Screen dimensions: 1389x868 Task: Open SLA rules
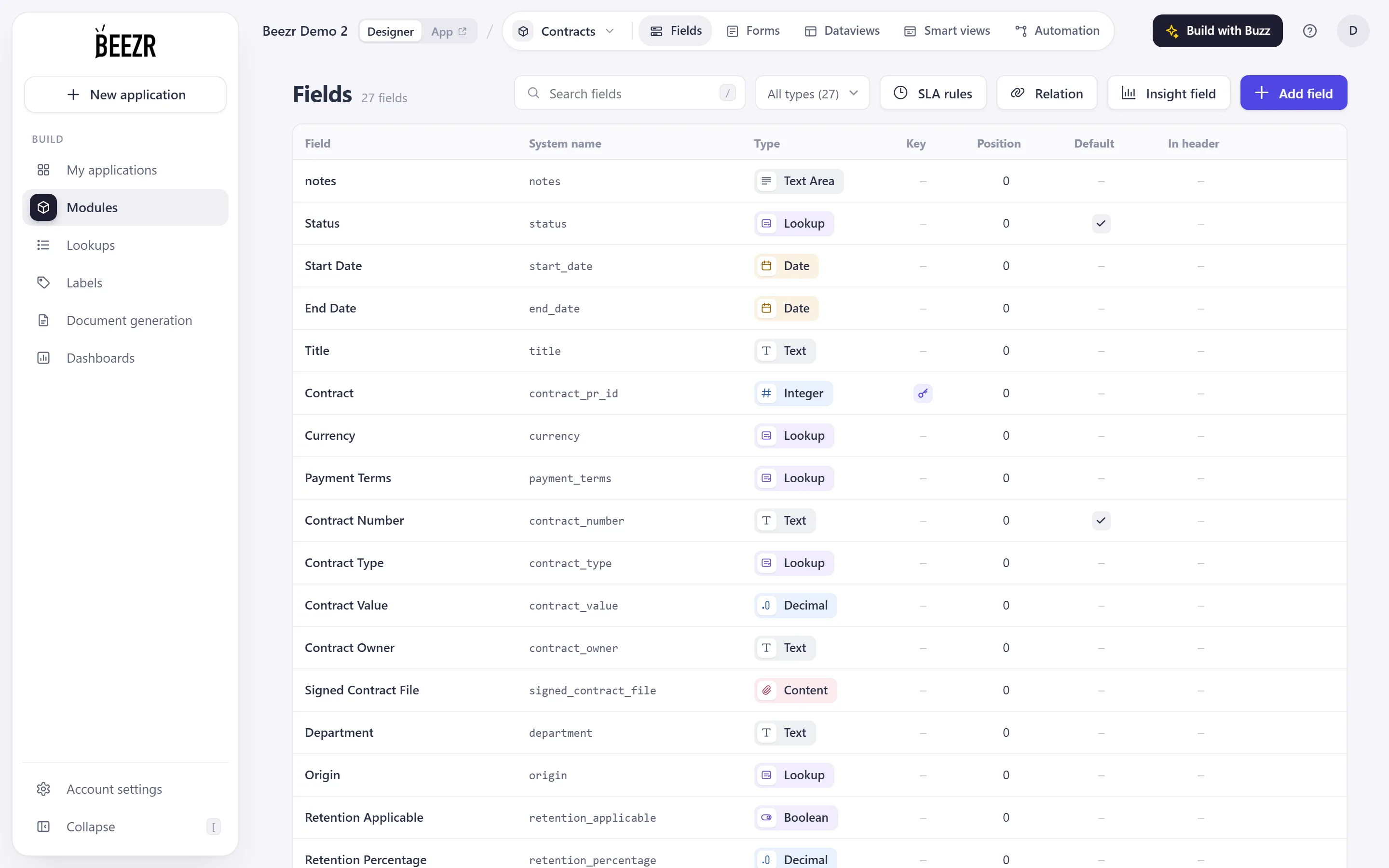tap(933, 93)
